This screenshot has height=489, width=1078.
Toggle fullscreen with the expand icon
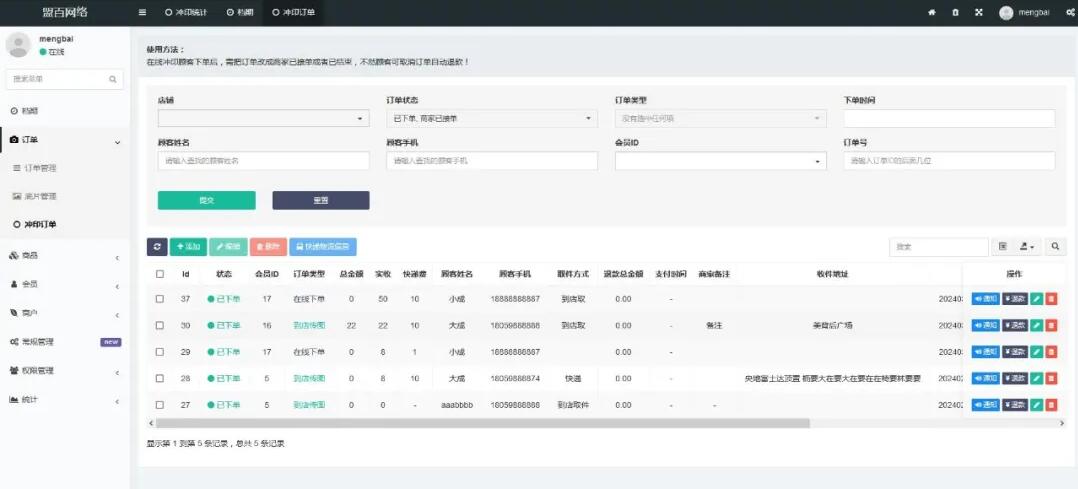[978, 12]
